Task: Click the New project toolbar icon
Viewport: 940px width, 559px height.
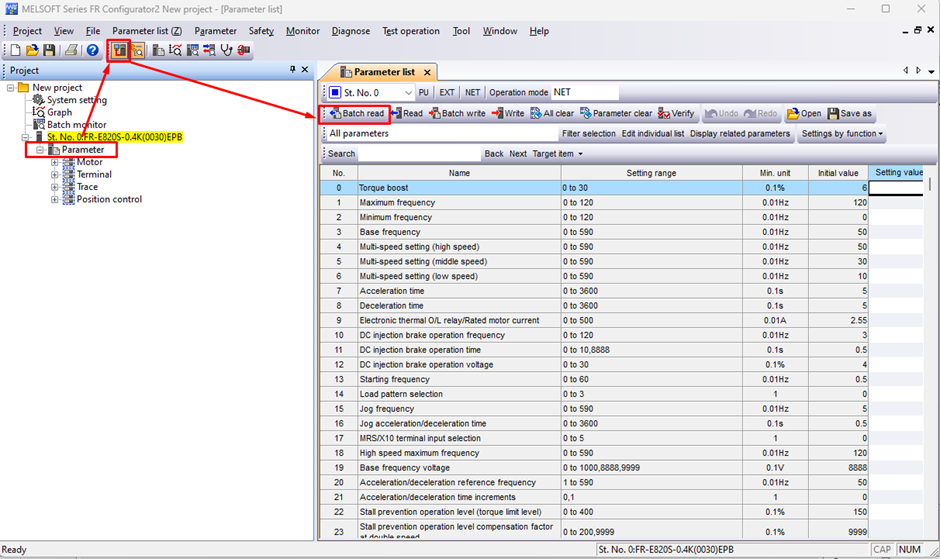Action: pos(16,50)
